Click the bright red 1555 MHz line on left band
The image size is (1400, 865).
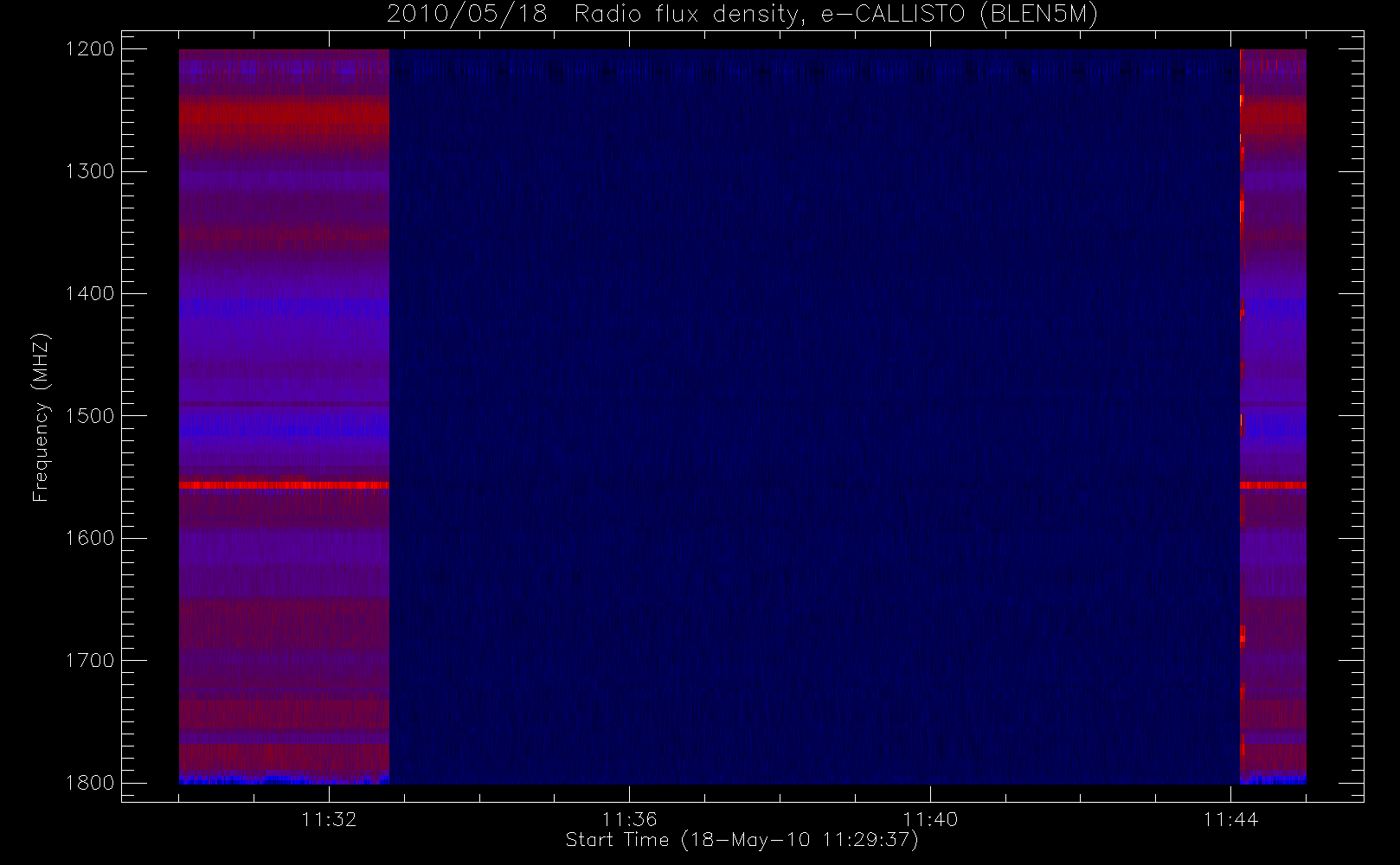pos(284,486)
